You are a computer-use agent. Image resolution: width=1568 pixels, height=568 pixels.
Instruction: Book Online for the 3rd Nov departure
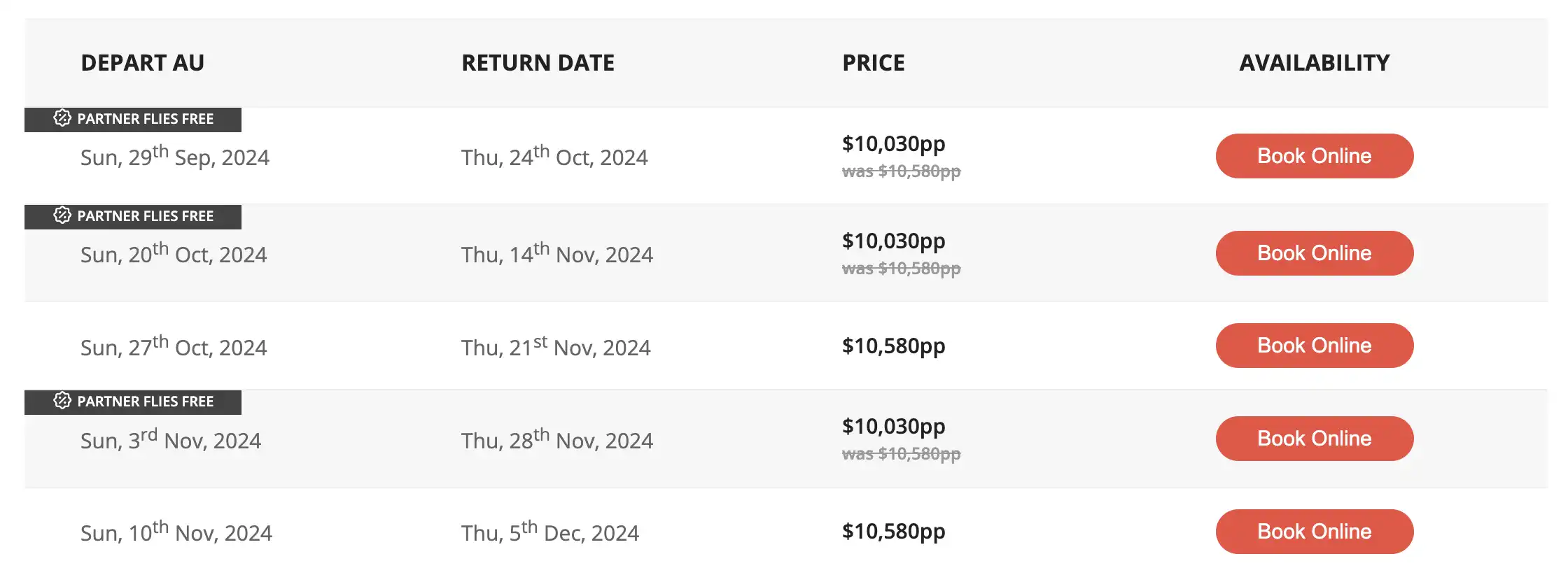1314,439
